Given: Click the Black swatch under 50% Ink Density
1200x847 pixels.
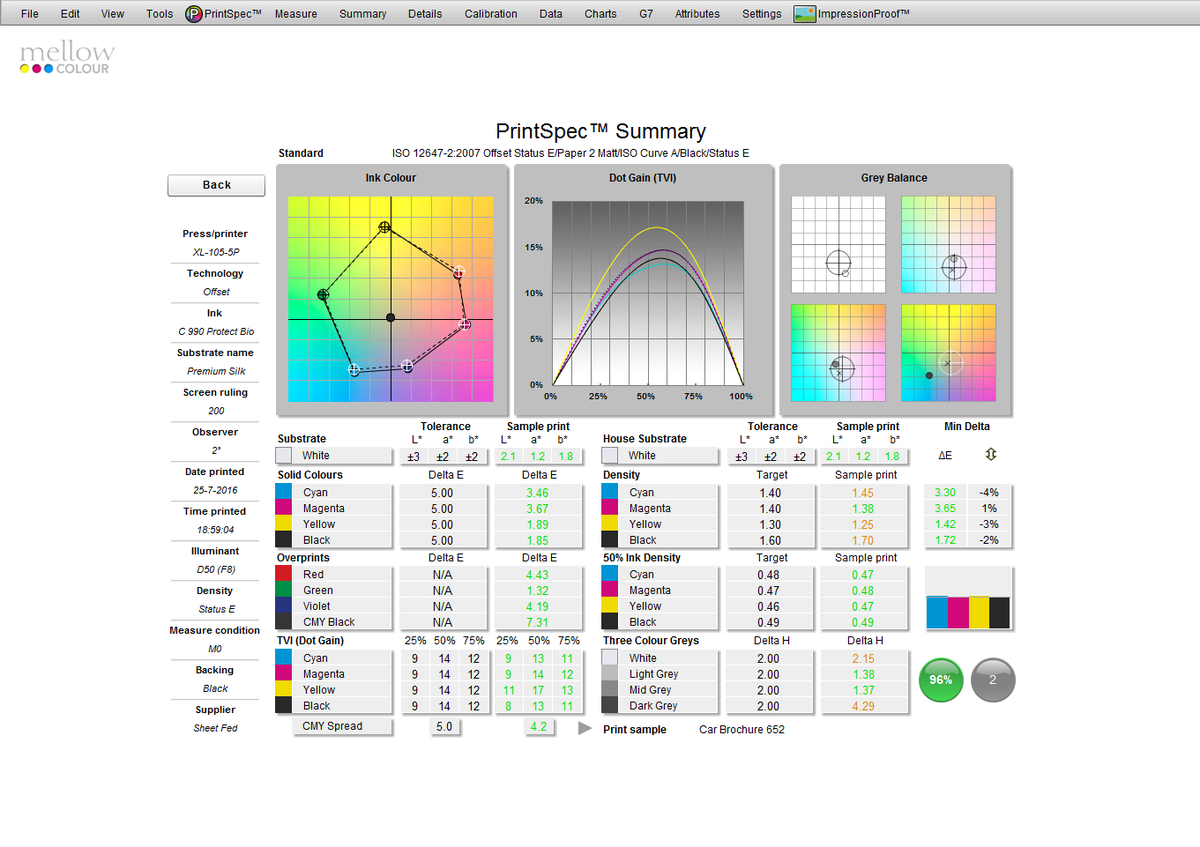Looking at the screenshot, I should pos(610,622).
